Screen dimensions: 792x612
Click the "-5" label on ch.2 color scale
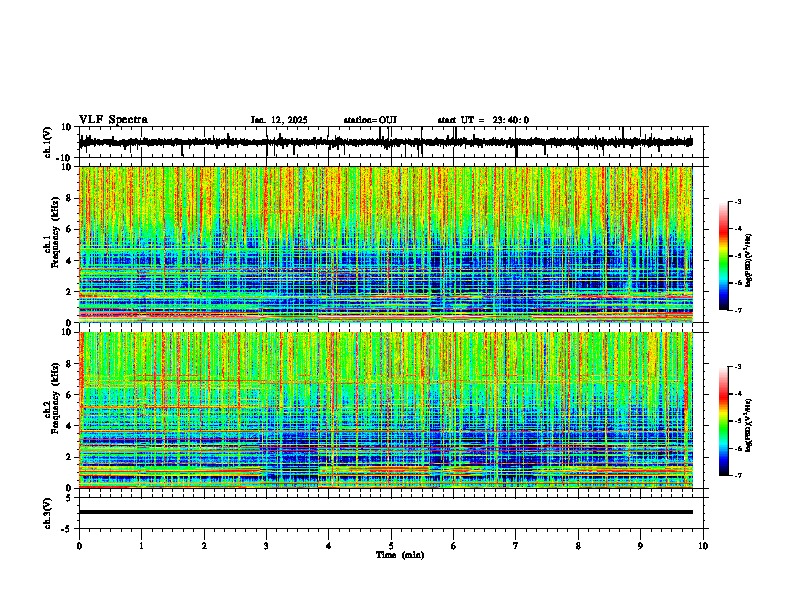click(737, 421)
